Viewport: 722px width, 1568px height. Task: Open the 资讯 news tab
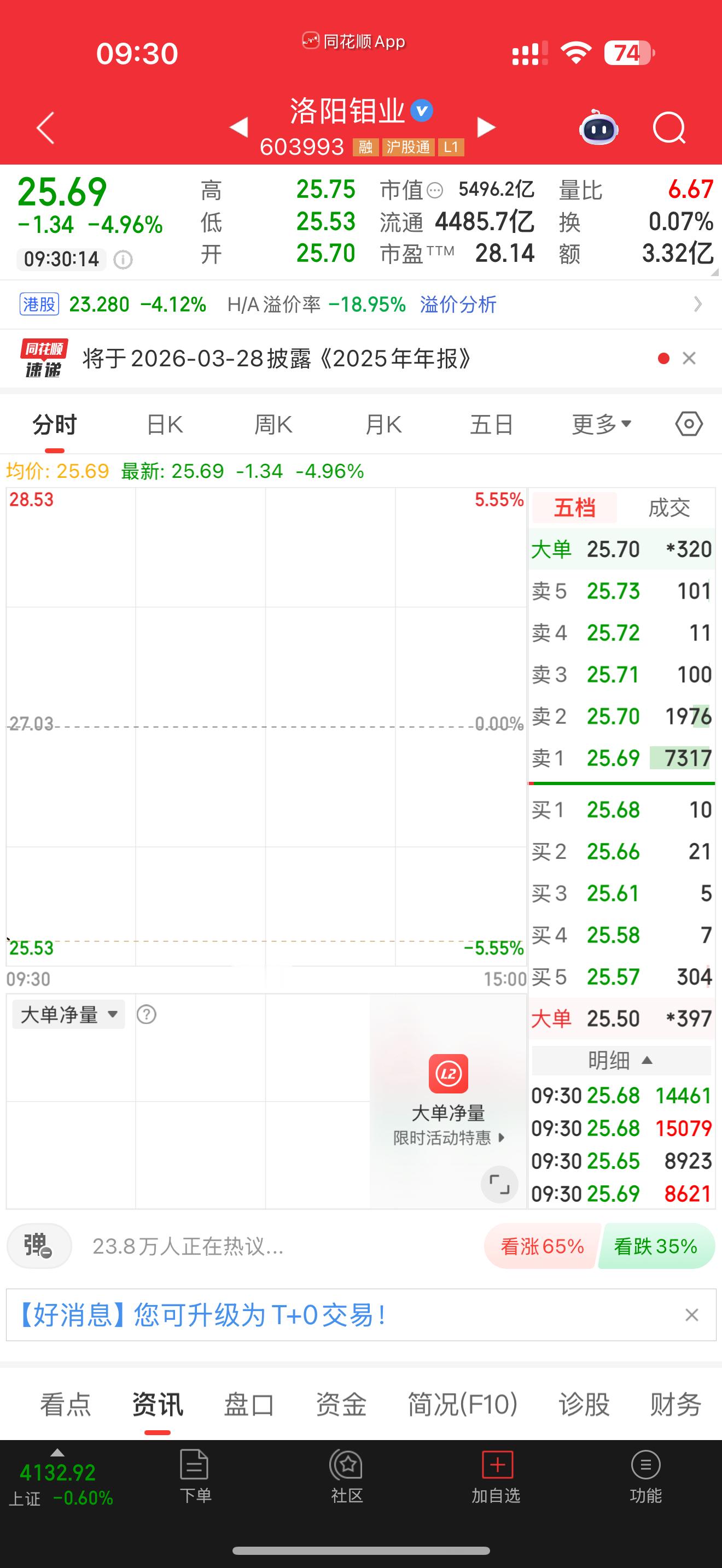click(x=158, y=1405)
